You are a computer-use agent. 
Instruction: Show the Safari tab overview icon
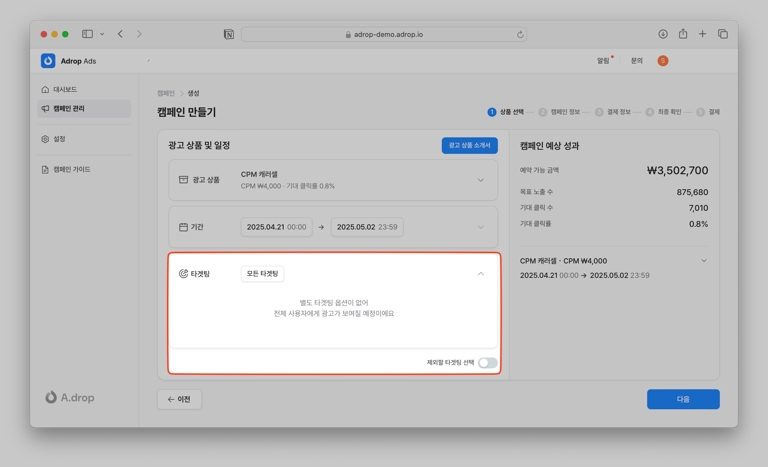click(722, 34)
